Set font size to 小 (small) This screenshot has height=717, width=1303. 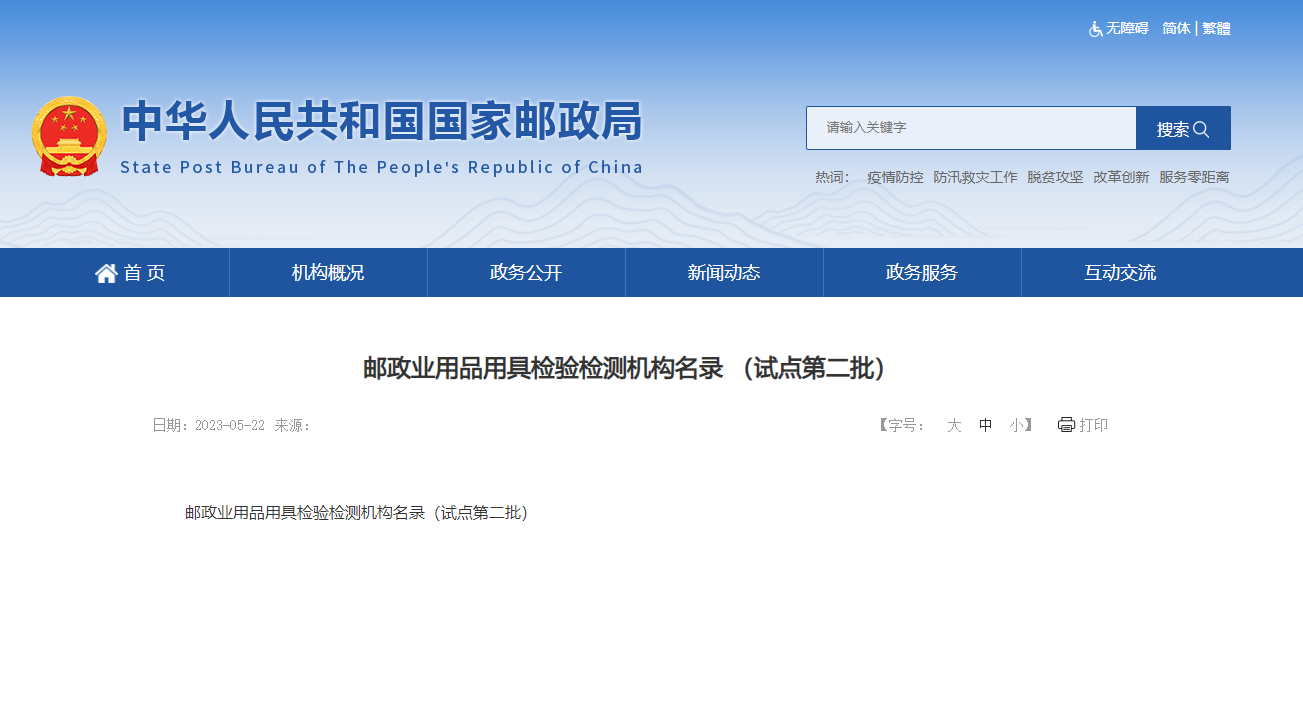[x=1016, y=425]
